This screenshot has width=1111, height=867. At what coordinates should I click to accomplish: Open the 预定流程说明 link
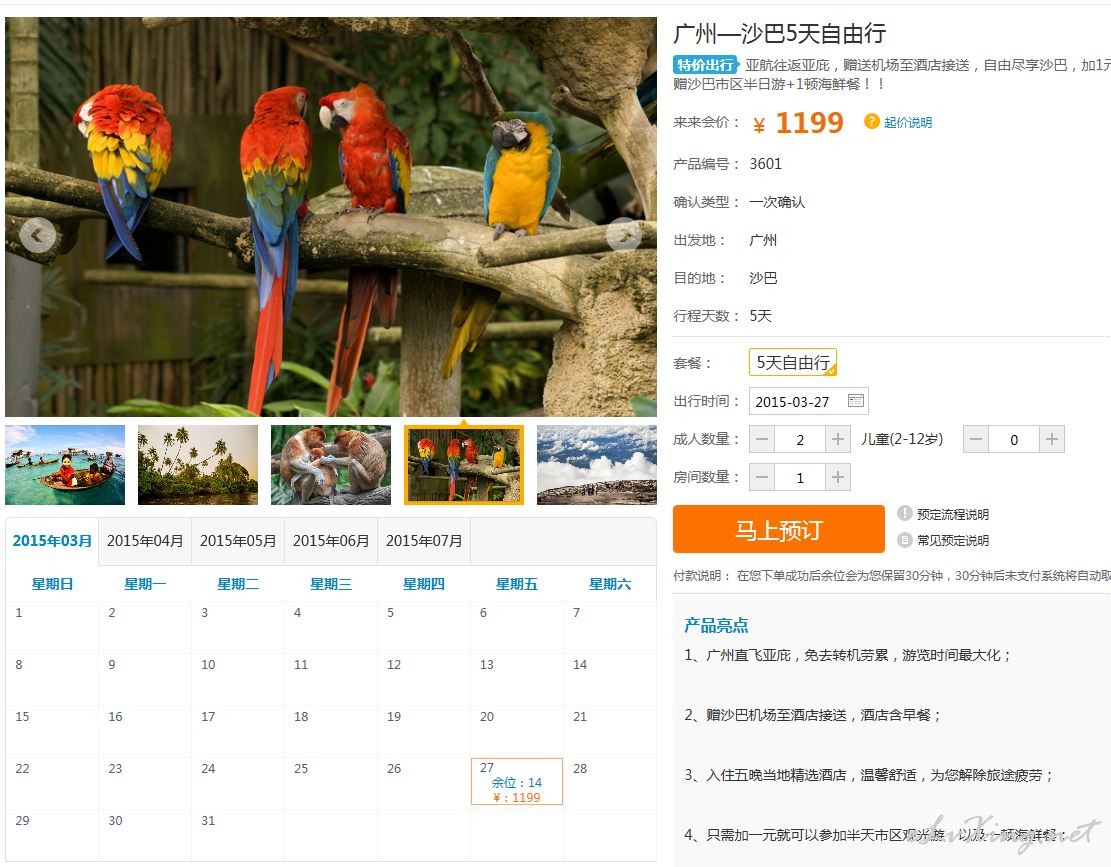coord(952,514)
